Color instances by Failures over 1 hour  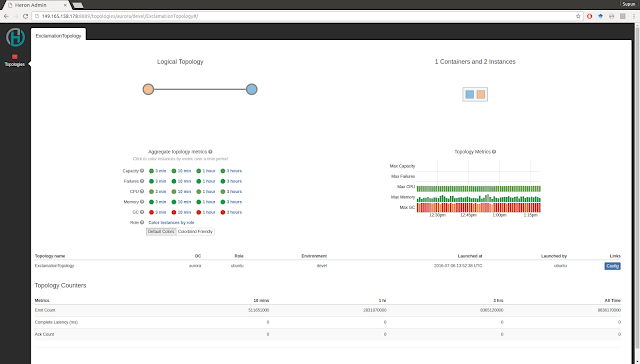(206, 181)
